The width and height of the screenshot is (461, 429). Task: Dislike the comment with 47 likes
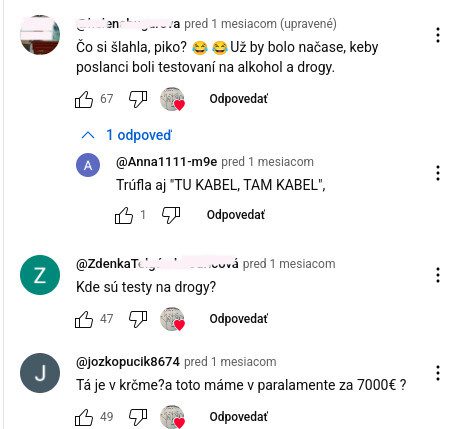tap(138, 319)
